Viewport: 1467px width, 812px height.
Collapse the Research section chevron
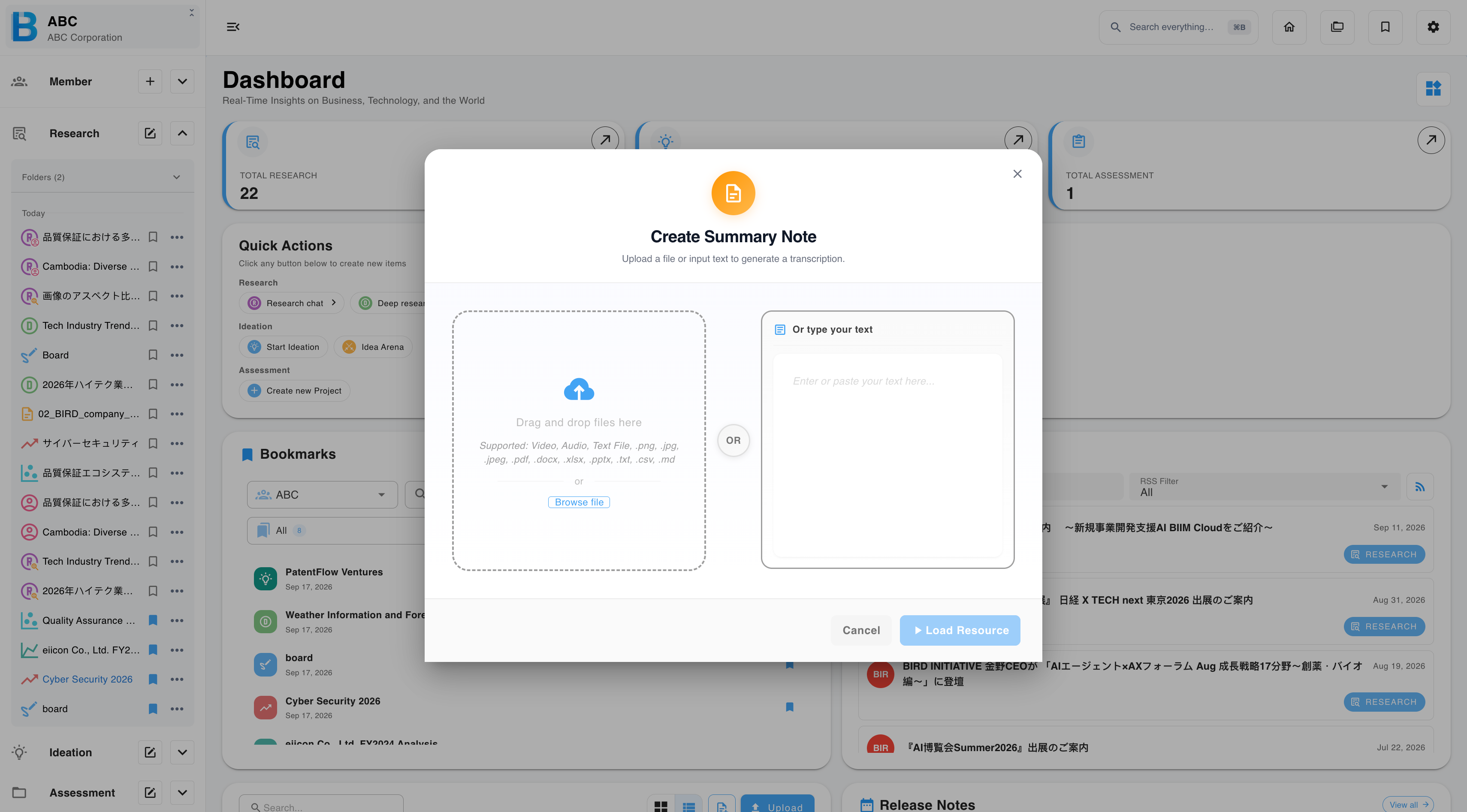[x=182, y=133]
